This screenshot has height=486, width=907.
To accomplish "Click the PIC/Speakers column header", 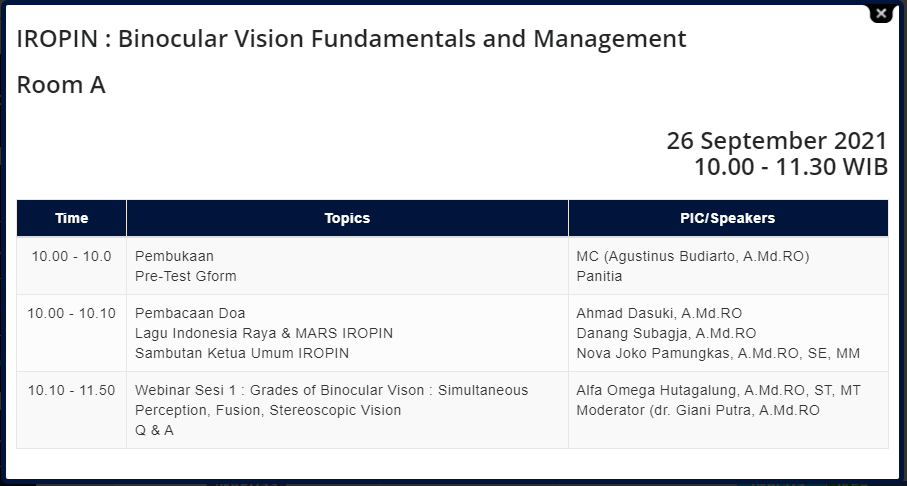I will coord(728,218).
